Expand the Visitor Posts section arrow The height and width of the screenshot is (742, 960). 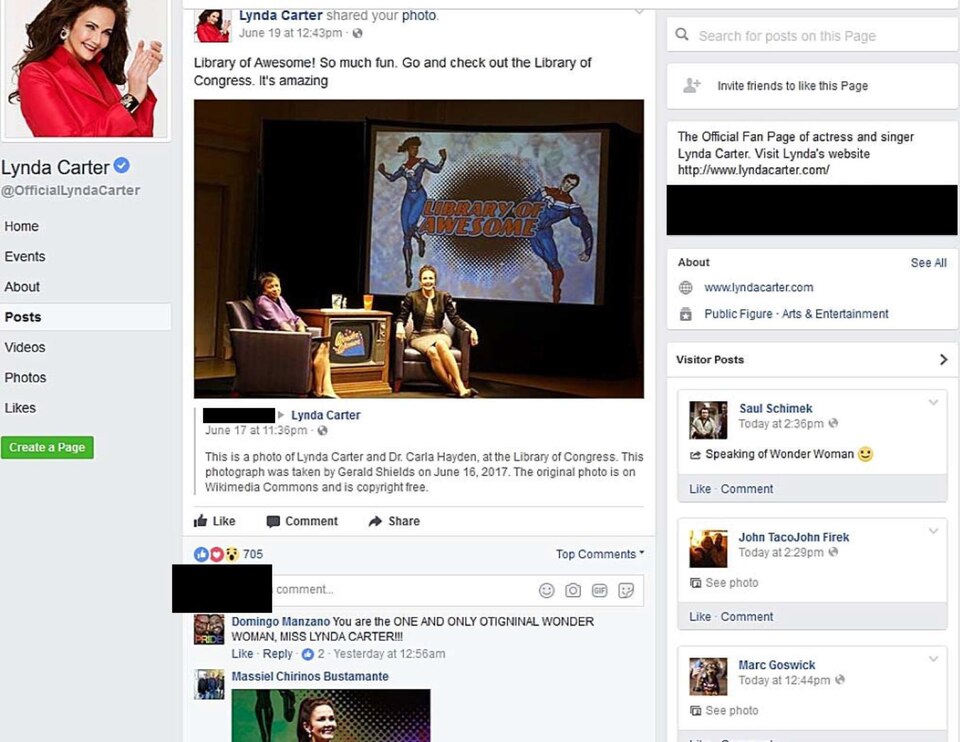click(x=942, y=360)
